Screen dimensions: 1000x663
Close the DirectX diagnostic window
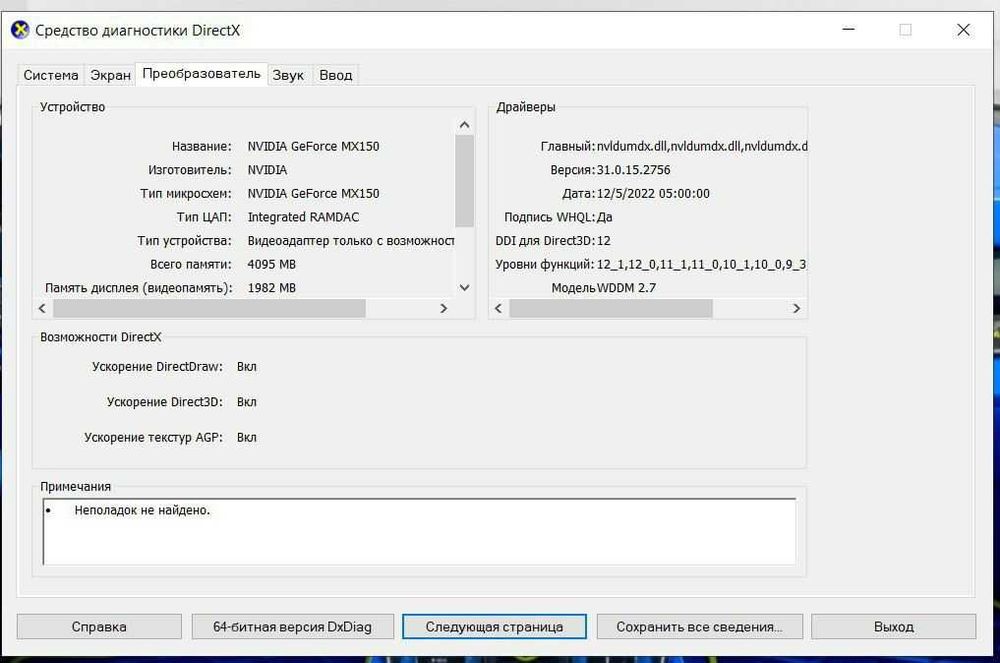point(964,29)
